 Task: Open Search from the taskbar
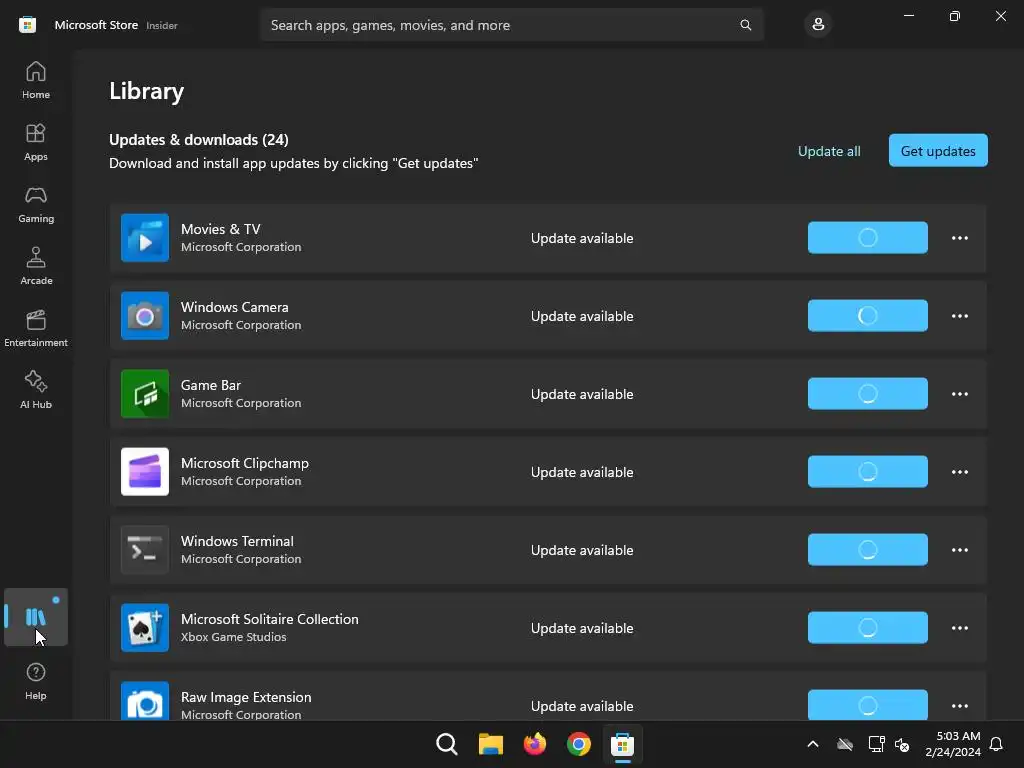447,744
